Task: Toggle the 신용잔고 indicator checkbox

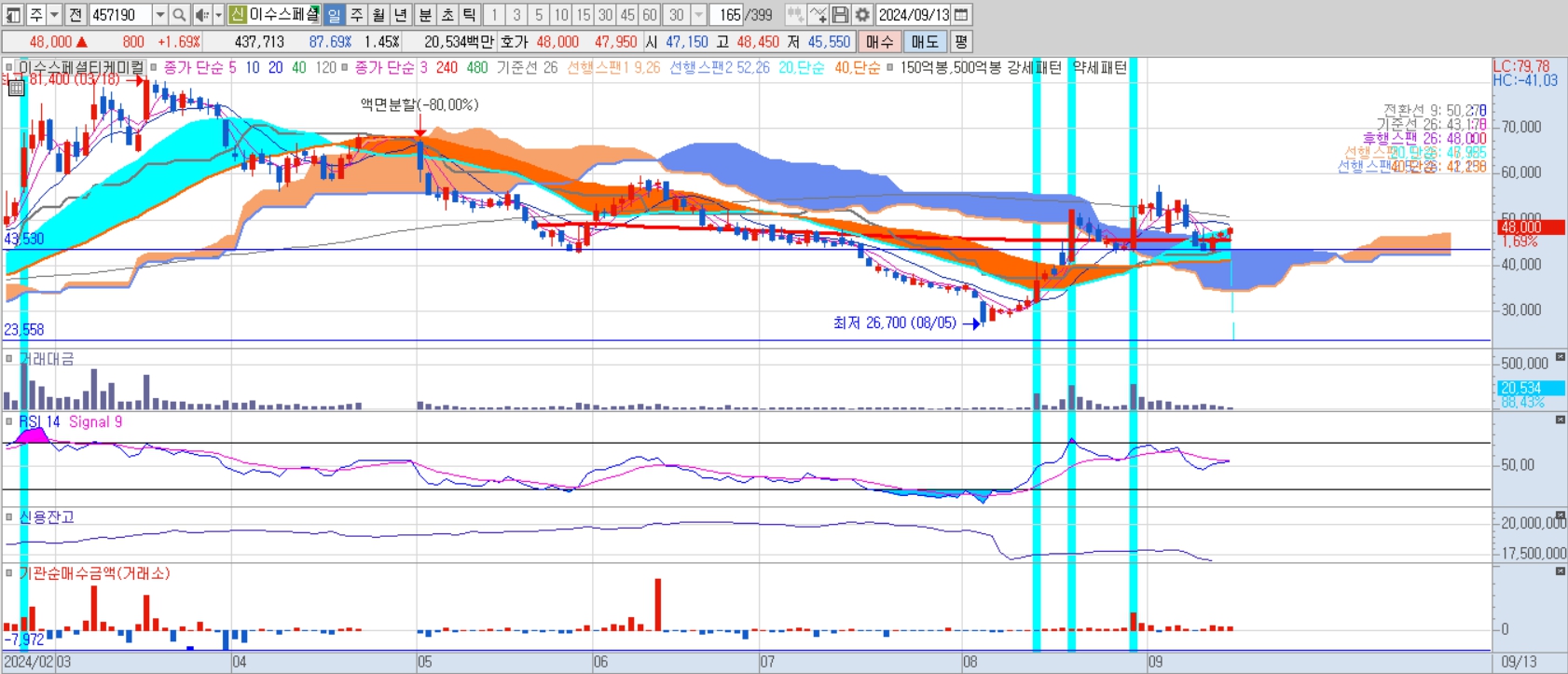Action: [9, 516]
